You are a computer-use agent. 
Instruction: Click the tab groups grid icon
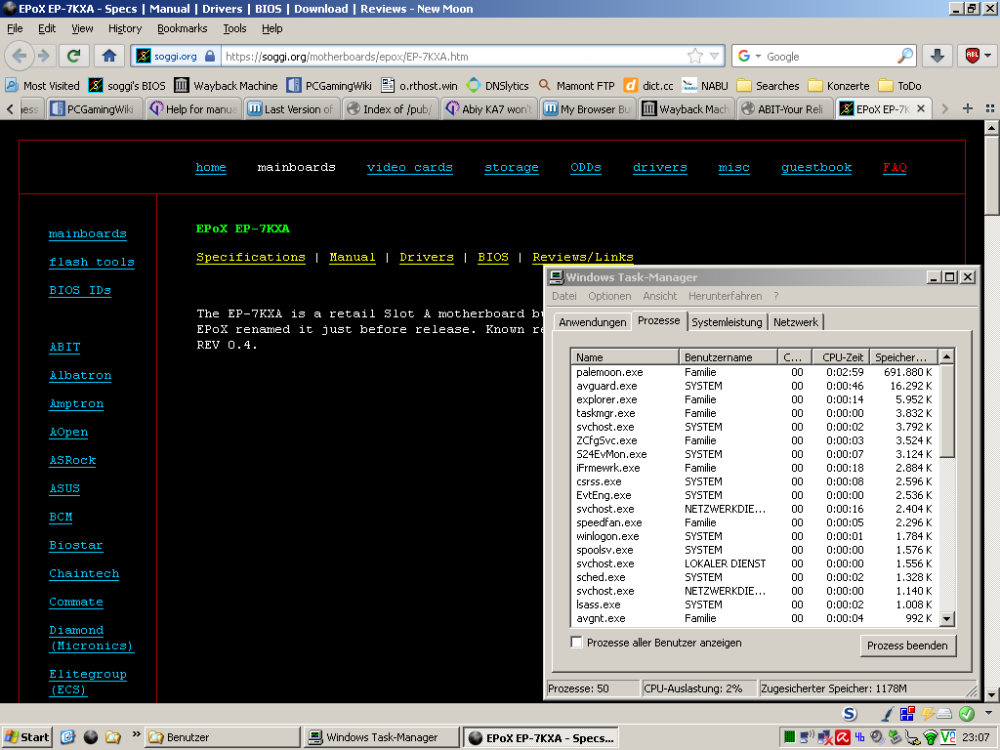click(x=990, y=108)
